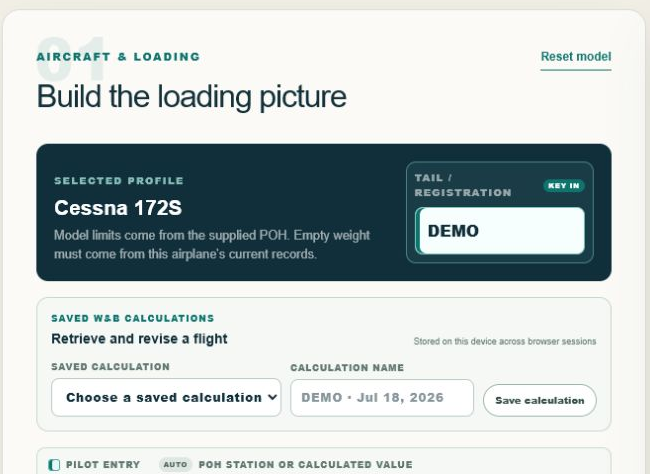Click the Calculation Name input field
Image resolution: width=650 pixels, height=474 pixels.
point(382,398)
